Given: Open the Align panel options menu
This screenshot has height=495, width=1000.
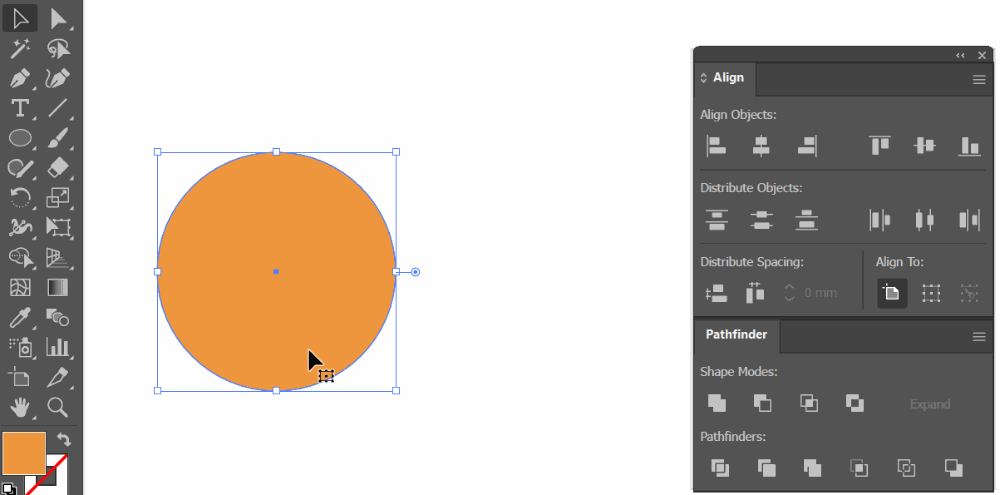Looking at the screenshot, I should tap(979, 80).
